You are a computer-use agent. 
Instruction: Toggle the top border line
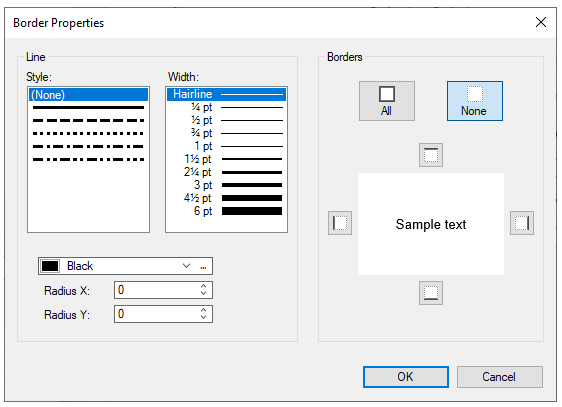pos(431,155)
